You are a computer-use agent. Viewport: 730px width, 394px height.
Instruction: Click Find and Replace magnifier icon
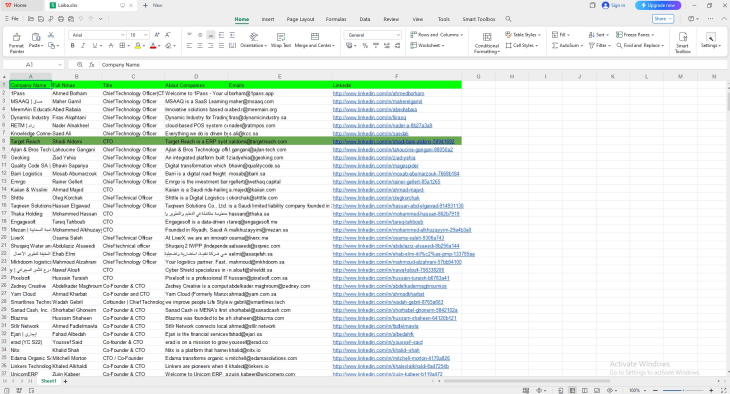pyautogui.click(x=619, y=46)
